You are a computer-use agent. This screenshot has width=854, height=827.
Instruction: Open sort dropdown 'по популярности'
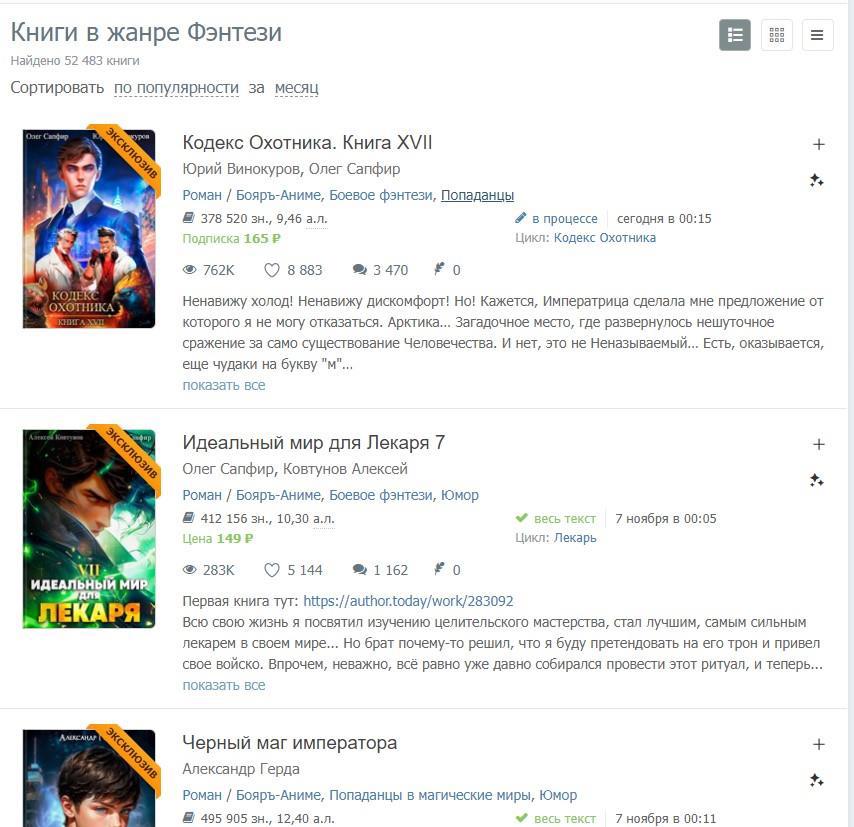click(176, 88)
